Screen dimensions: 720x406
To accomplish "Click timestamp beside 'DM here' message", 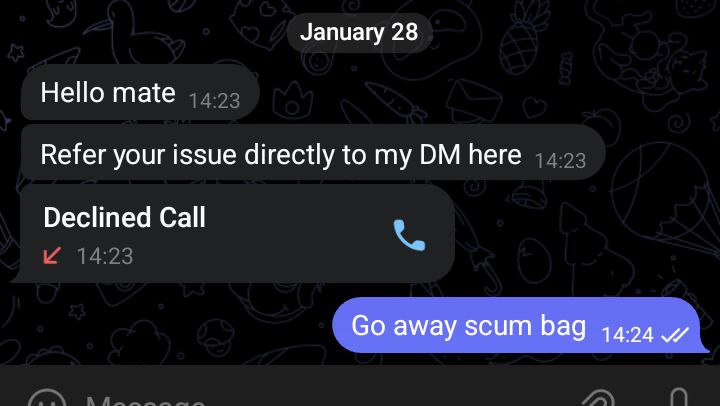I will click(561, 161).
